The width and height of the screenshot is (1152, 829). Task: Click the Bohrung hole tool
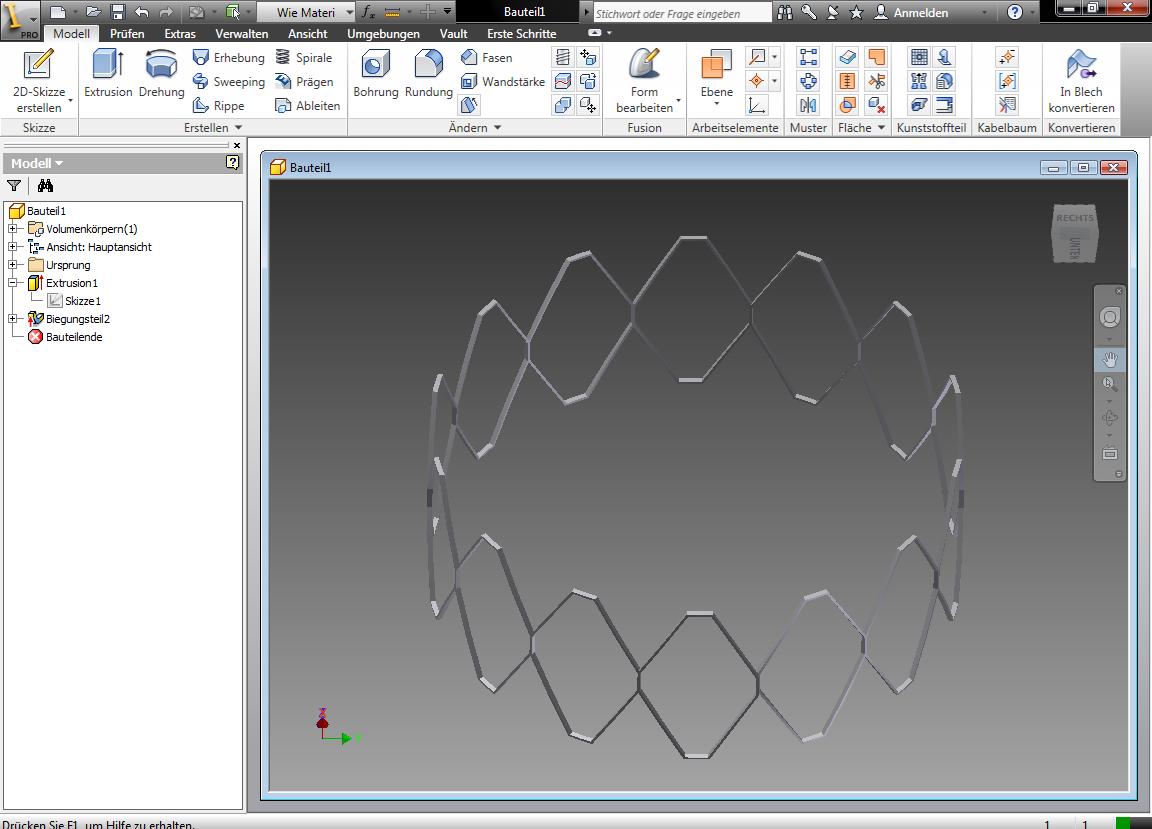(x=375, y=74)
